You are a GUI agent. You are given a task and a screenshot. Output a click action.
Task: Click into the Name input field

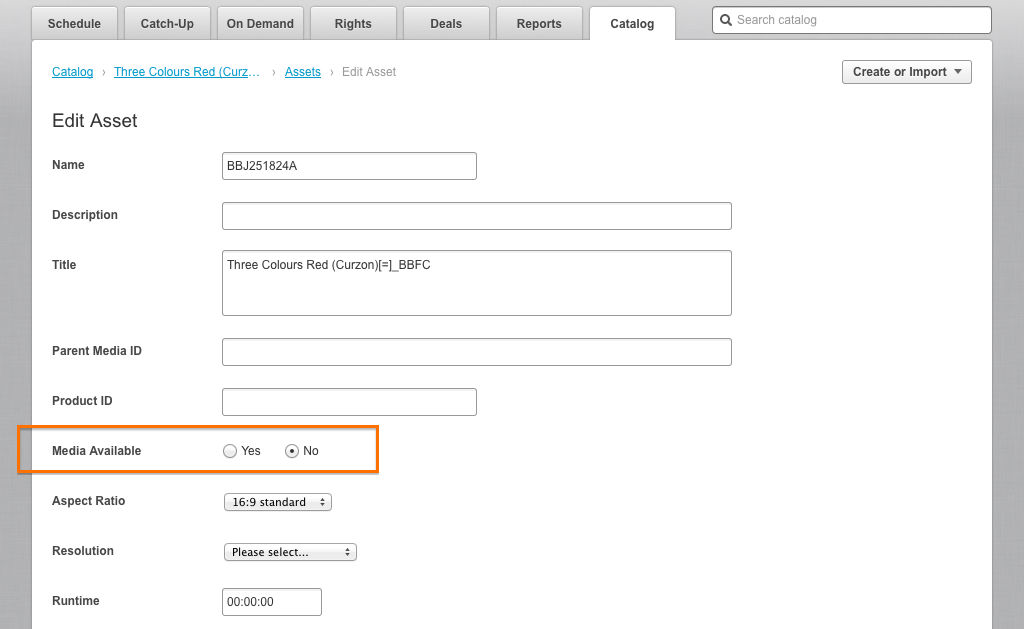(x=349, y=166)
